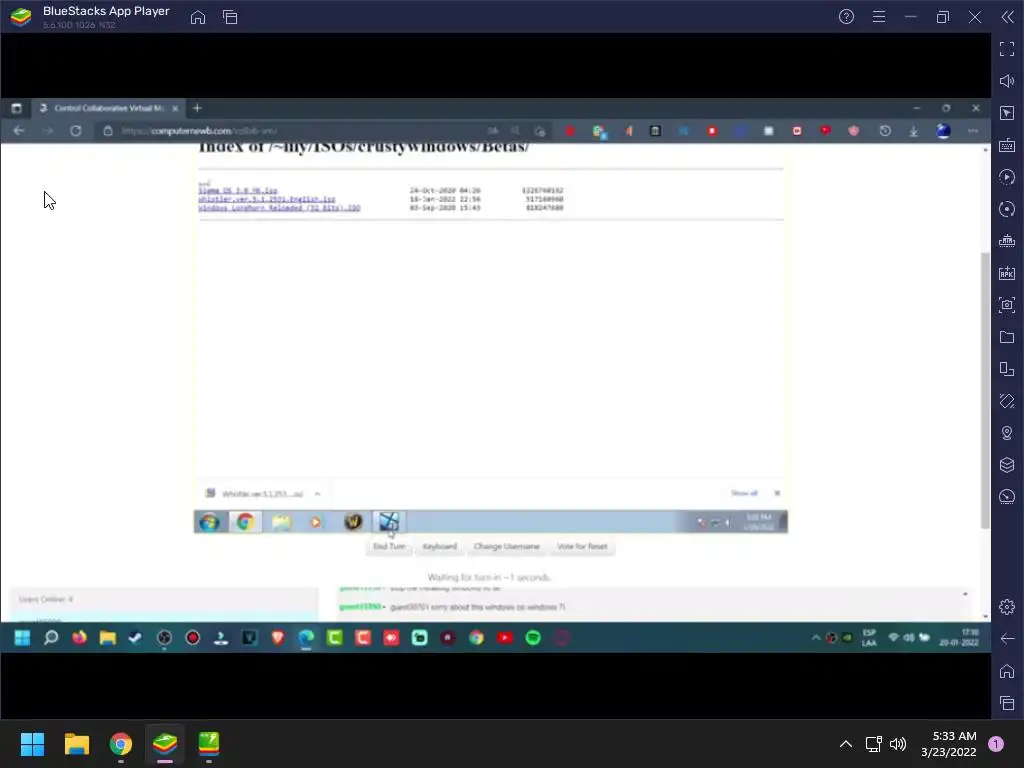1024x768 pixels.
Task: Click the play-circle macro icon in sidebar
Action: pyautogui.click(x=1007, y=177)
